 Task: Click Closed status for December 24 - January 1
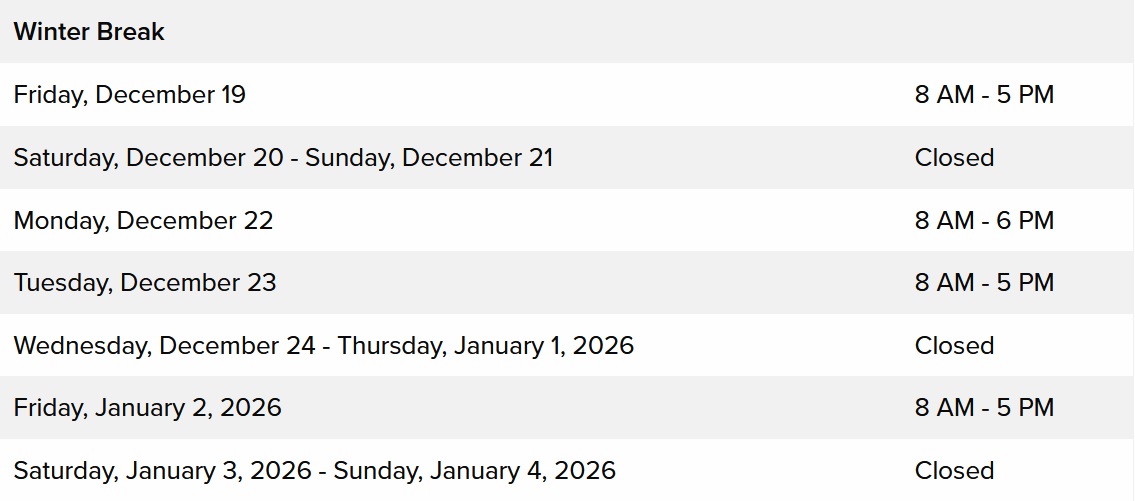tap(954, 346)
